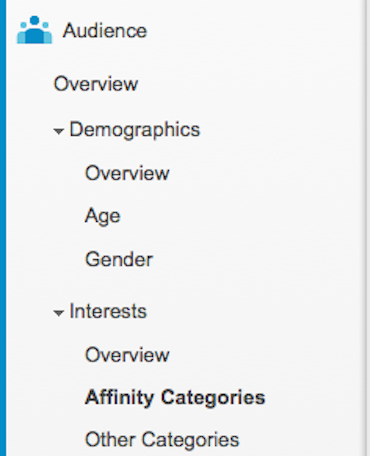Toggle the triangle next to Demographics

coord(59,131)
